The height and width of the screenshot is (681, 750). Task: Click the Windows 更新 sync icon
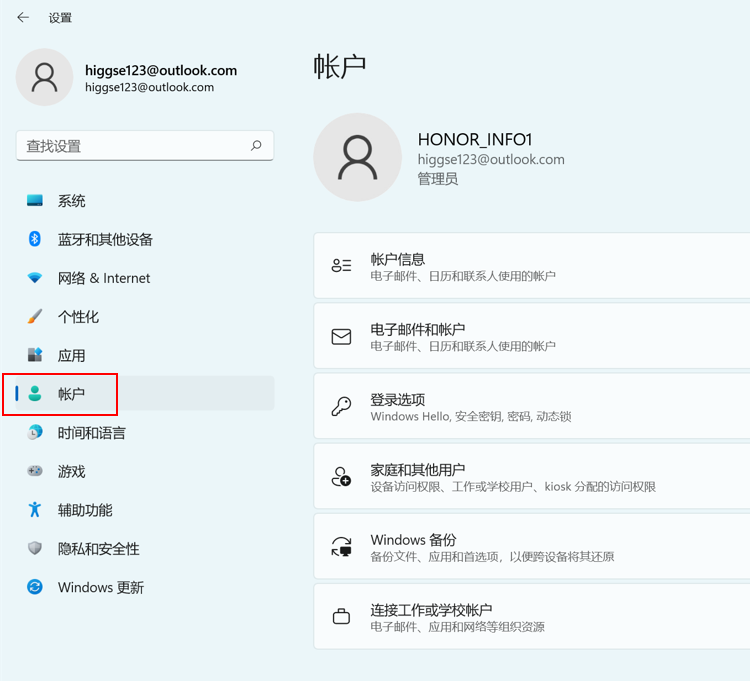(x=35, y=587)
